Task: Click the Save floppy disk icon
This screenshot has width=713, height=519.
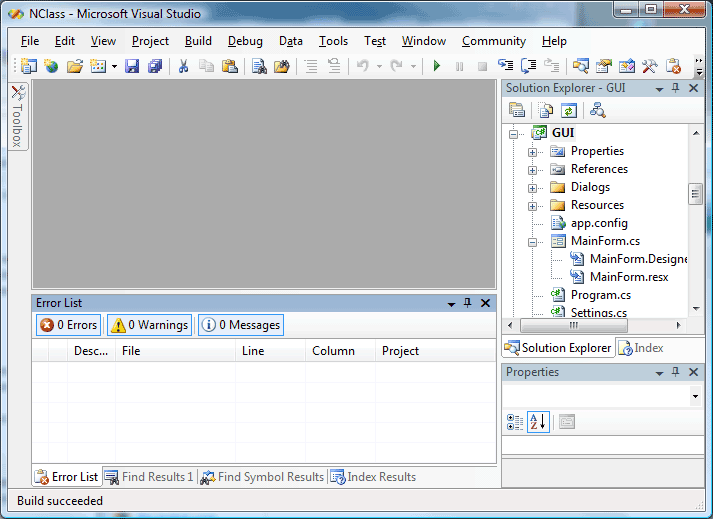Action: (x=132, y=66)
